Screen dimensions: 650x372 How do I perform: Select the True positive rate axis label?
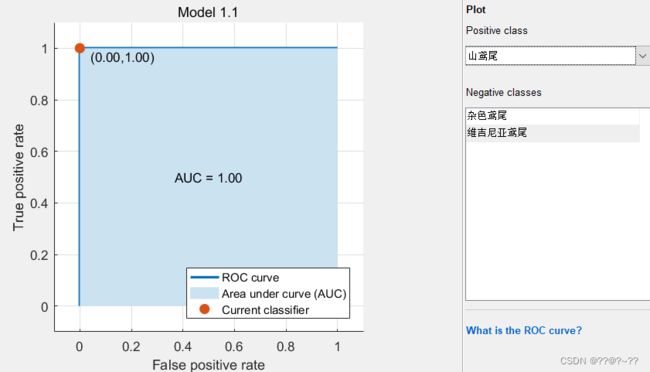click(18, 177)
